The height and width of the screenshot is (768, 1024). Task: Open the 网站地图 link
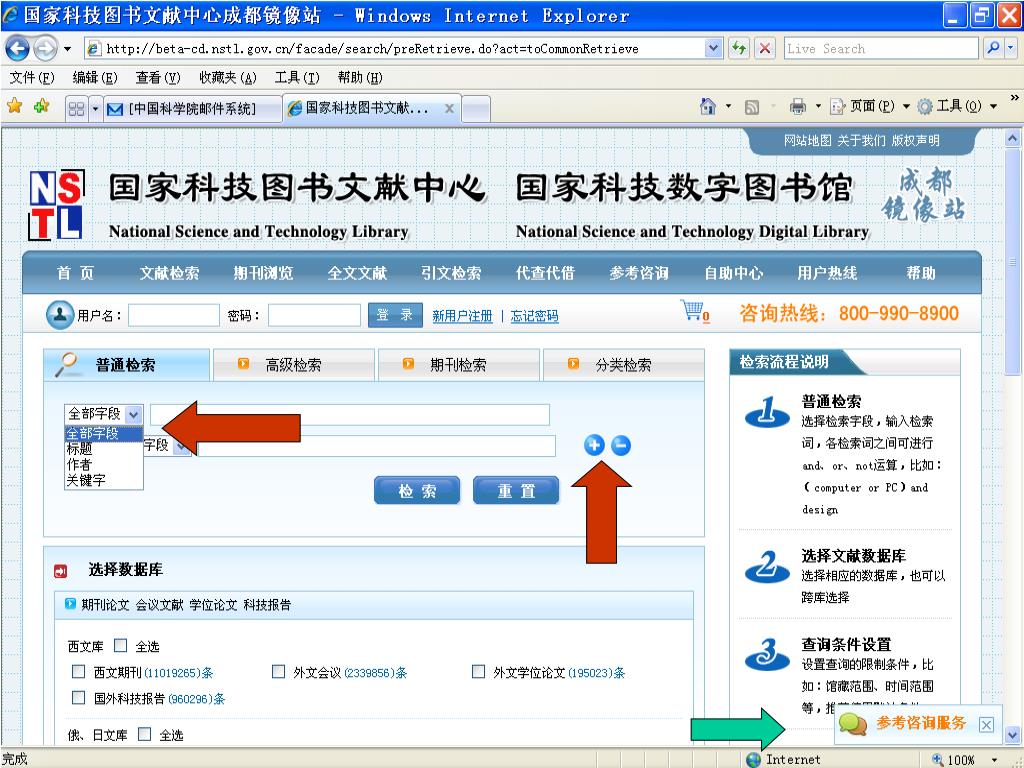point(808,140)
